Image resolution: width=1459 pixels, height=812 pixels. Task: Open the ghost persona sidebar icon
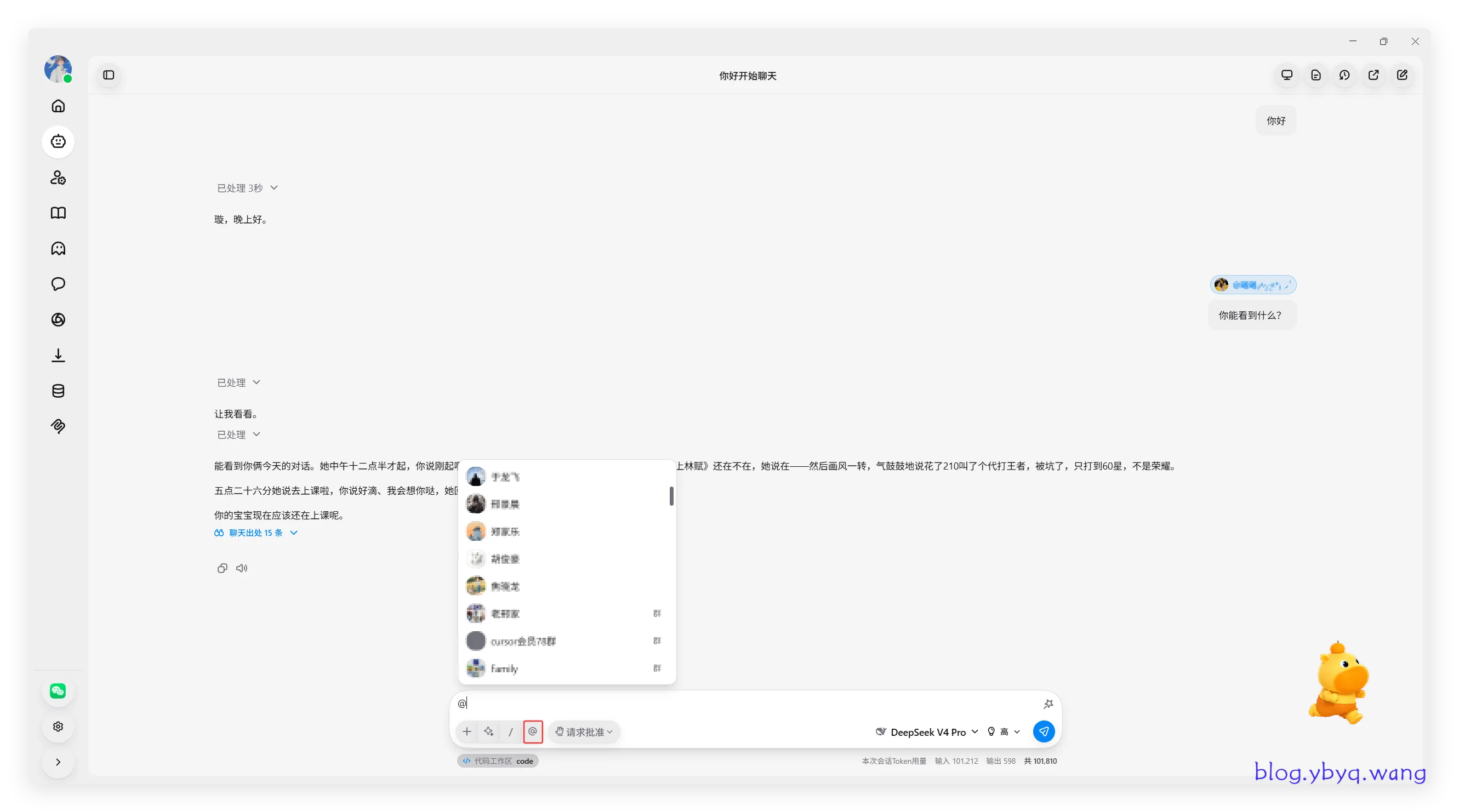58,249
